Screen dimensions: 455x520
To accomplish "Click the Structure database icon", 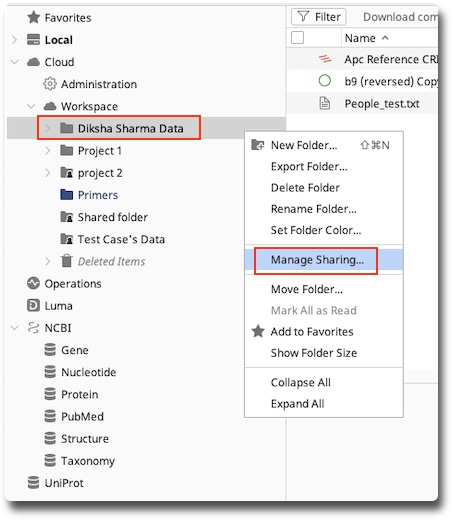I will click(50, 438).
